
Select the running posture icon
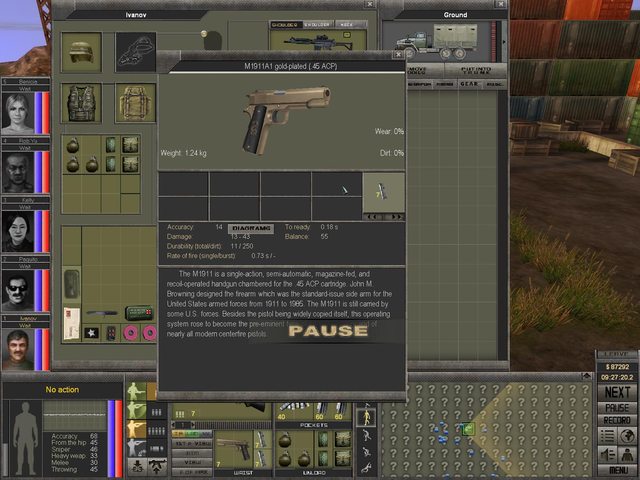tap(366, 435)
